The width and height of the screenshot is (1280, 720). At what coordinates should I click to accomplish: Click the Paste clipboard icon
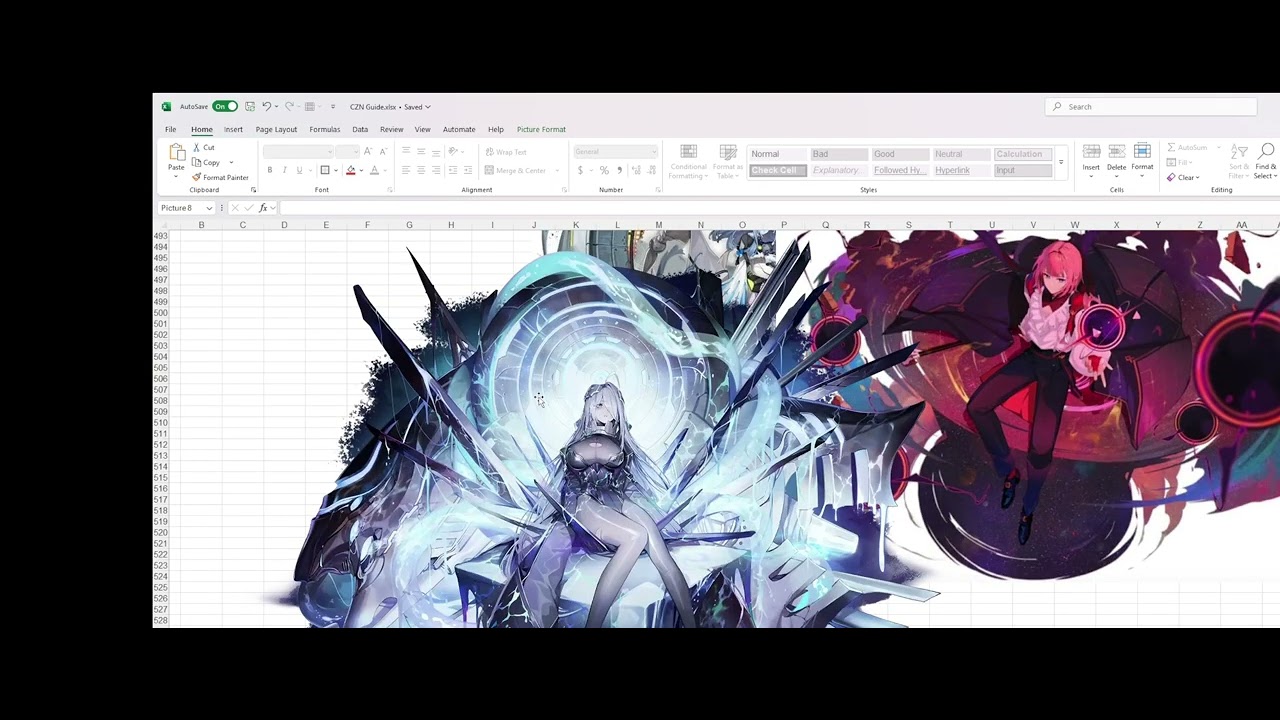pyautogui.click(x=176, y=152)
